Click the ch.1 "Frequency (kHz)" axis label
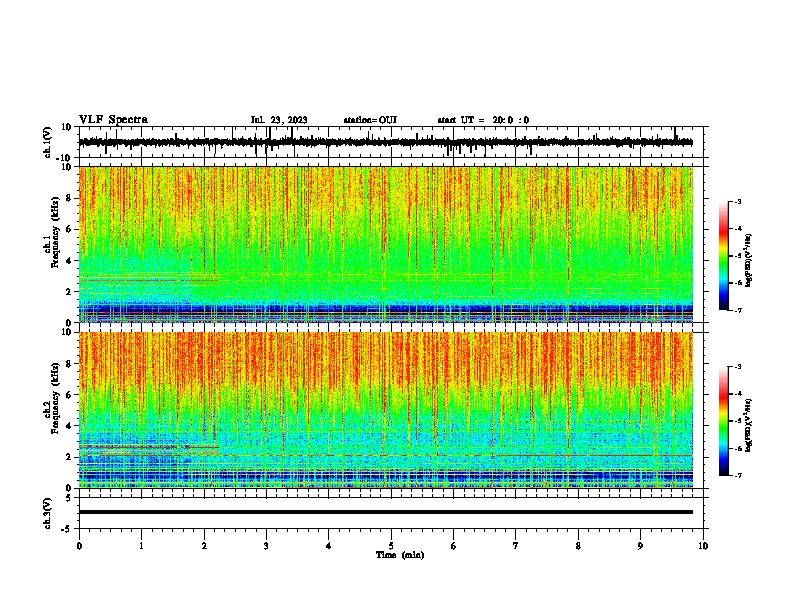The image size is (792, 612). click(x=55, y=232)
